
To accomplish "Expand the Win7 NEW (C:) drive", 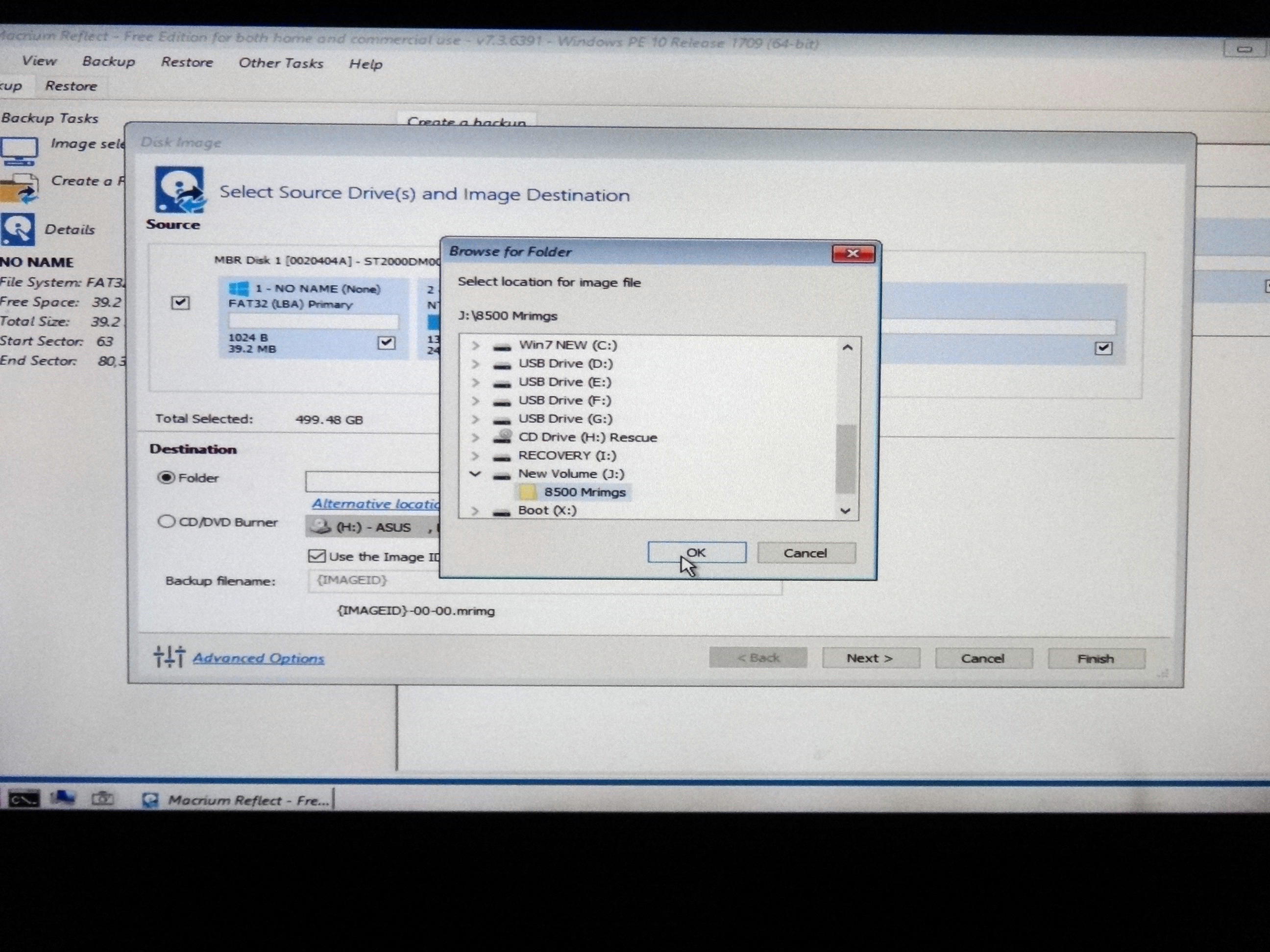I will click(x=475, y=345).
